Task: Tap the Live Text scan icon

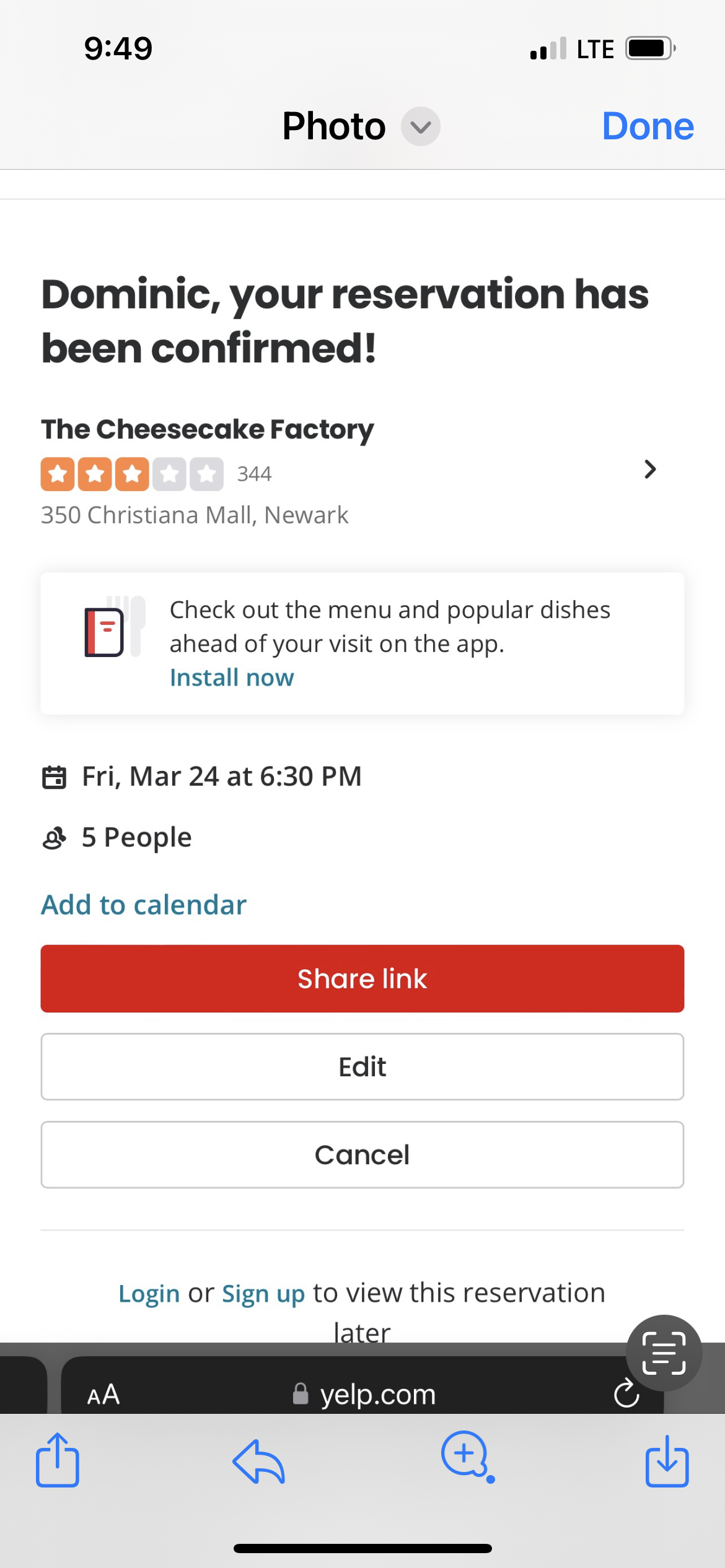Action: [664, 1352]
